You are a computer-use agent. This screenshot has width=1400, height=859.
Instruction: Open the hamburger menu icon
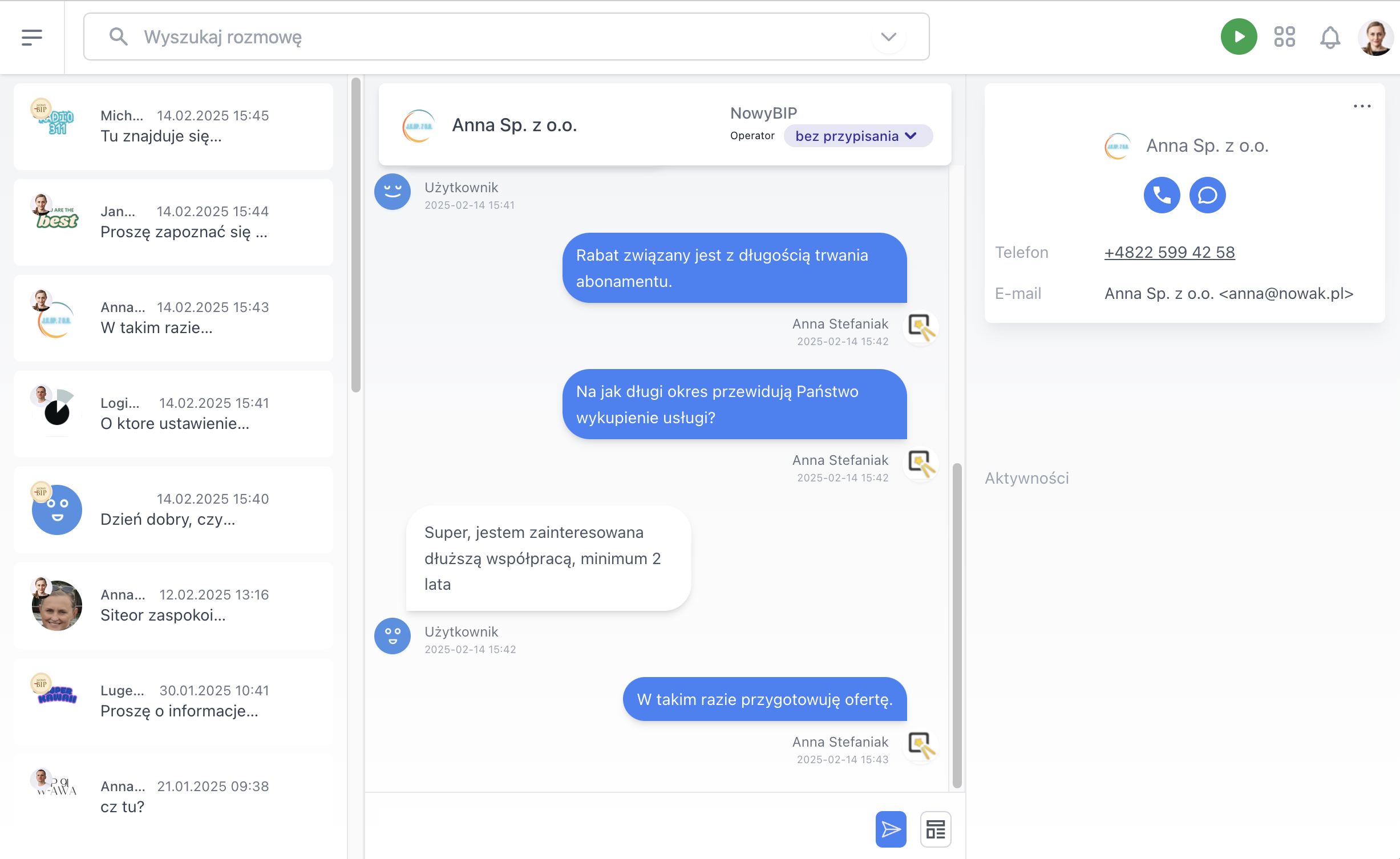(32, 37)
